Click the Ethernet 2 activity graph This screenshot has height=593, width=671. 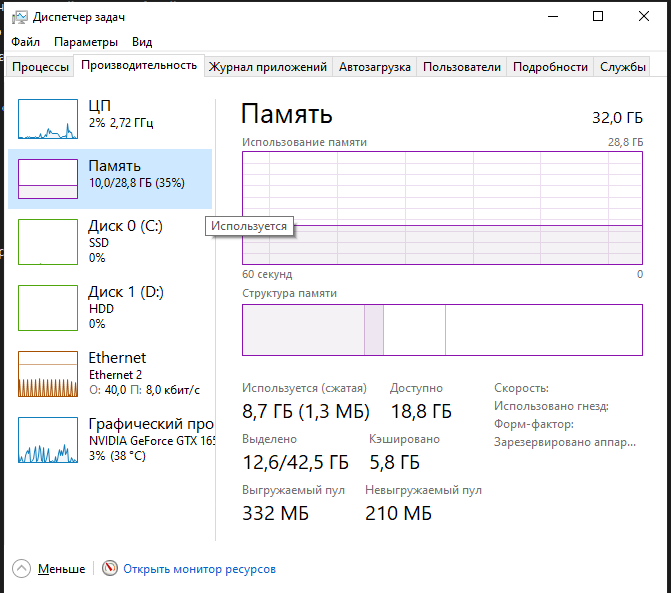click(x=48, y=374)
